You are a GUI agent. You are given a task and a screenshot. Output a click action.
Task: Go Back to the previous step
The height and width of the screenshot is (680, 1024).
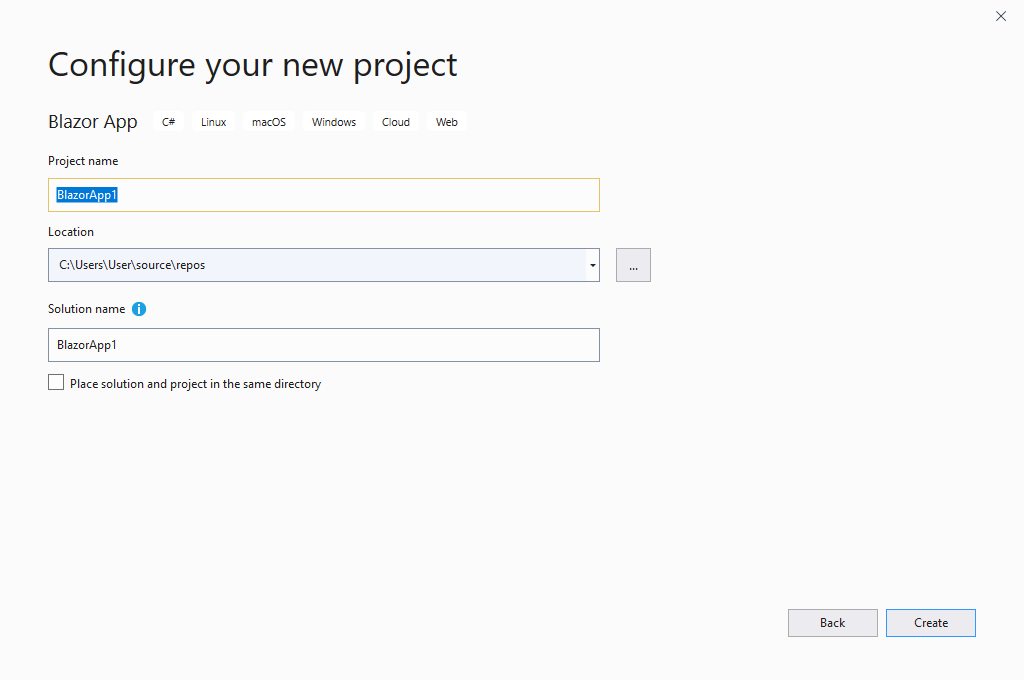pos(833,623)
